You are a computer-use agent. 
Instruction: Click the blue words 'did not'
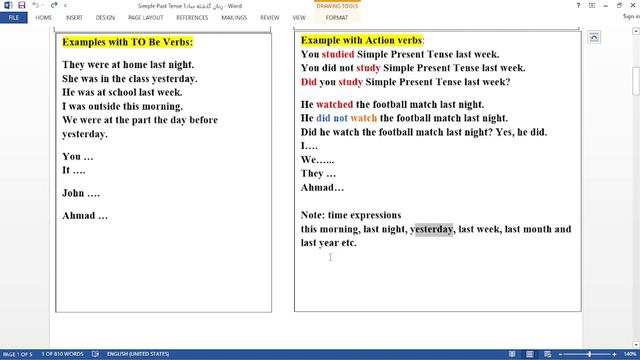coord(331,118)
